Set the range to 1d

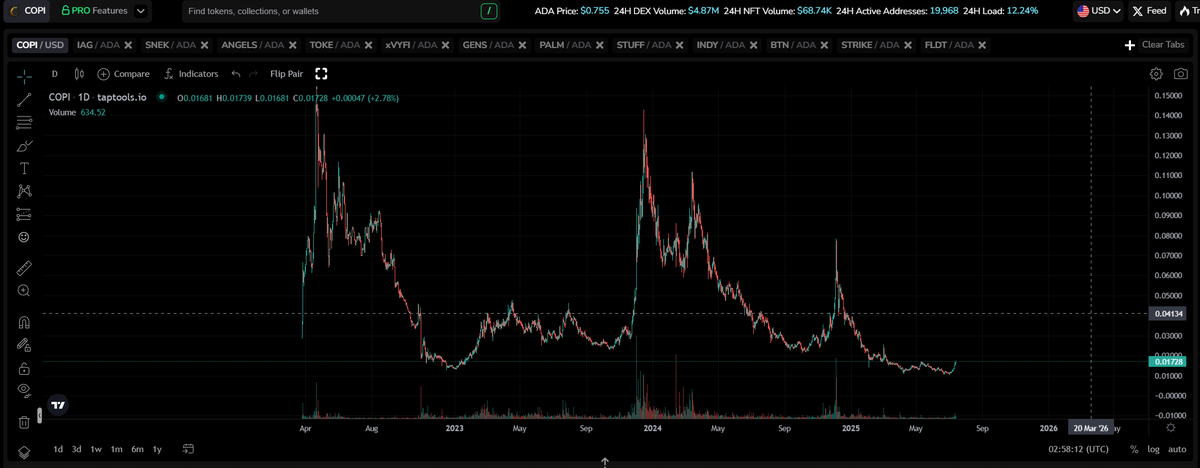coord(58,449)
